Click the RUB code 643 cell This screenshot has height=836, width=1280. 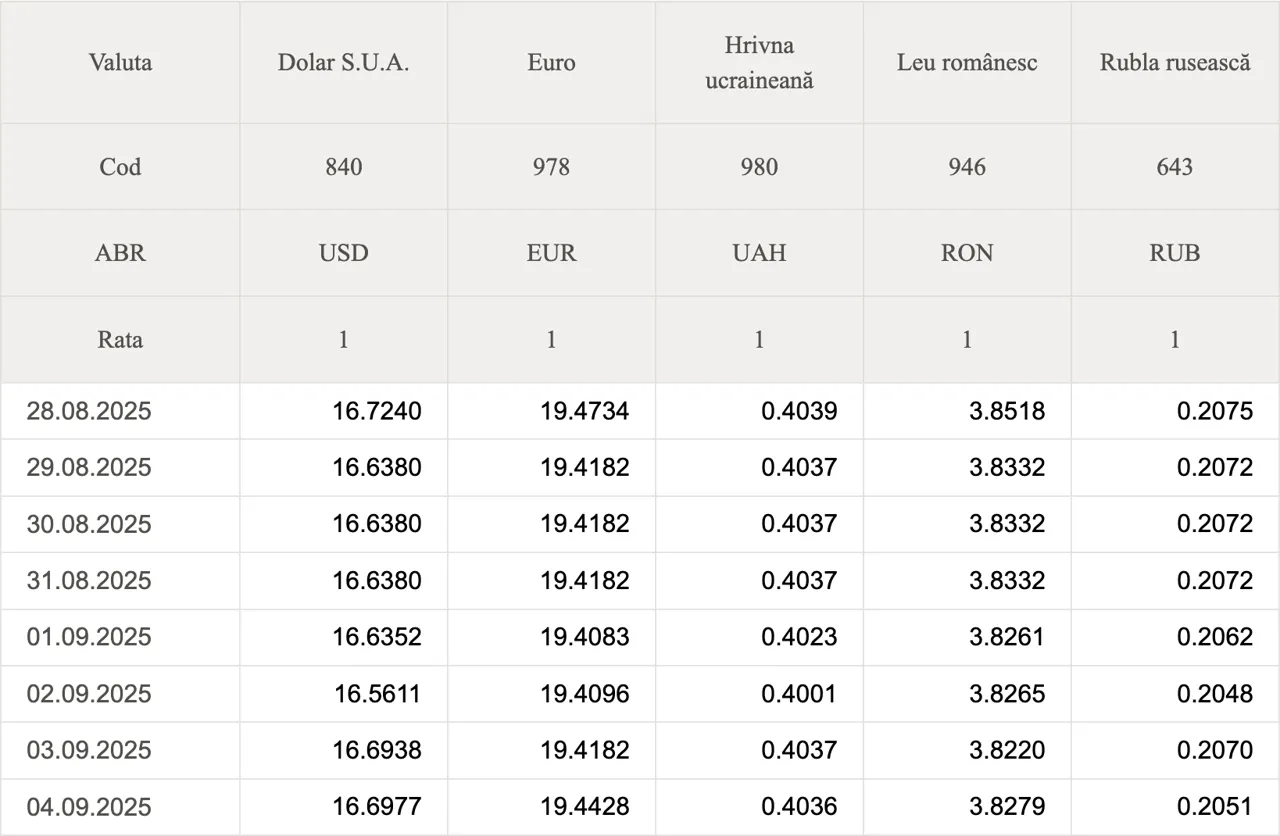(x=1175, y=166)
